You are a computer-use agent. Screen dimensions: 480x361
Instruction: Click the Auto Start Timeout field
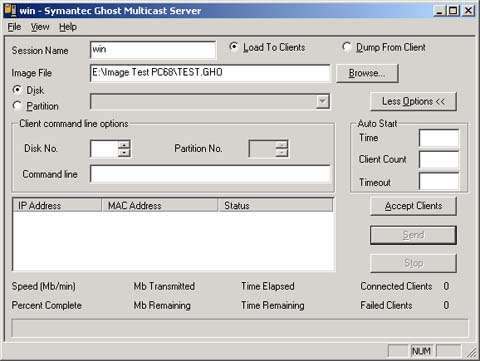[439, 182]
